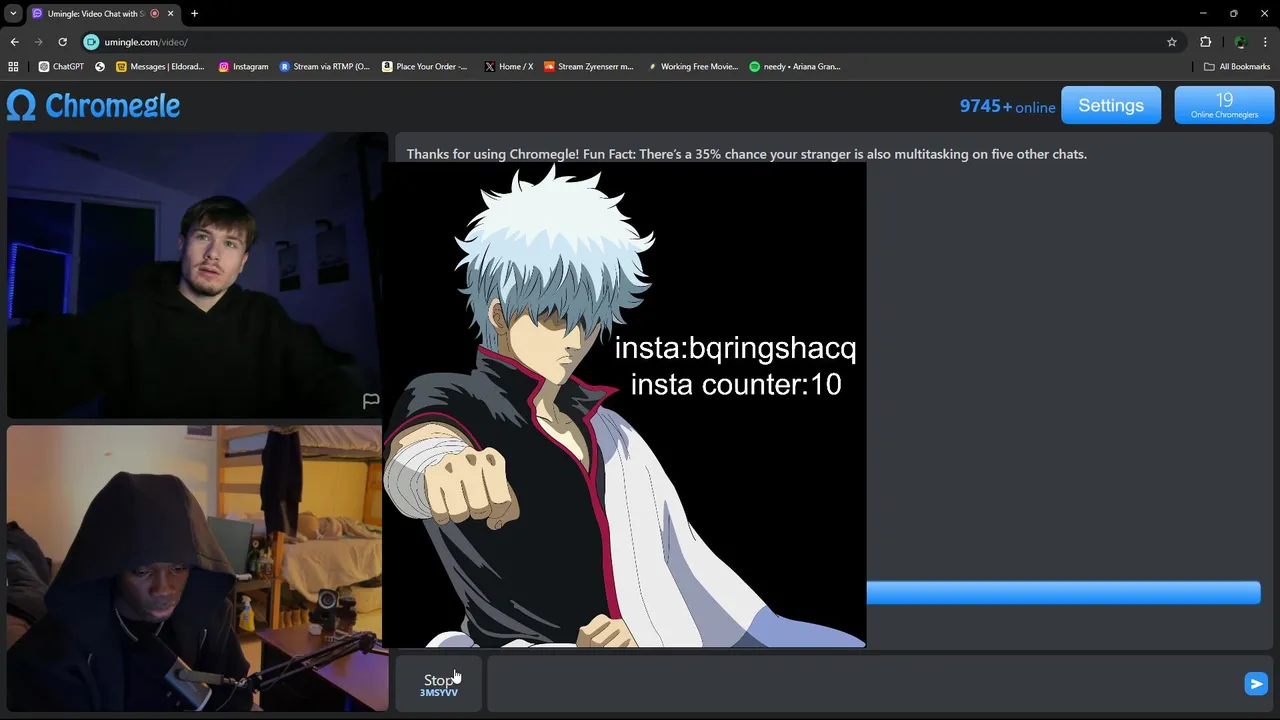Close the Umingle tab
The image size is (1280, 720).
pos(170,14)
